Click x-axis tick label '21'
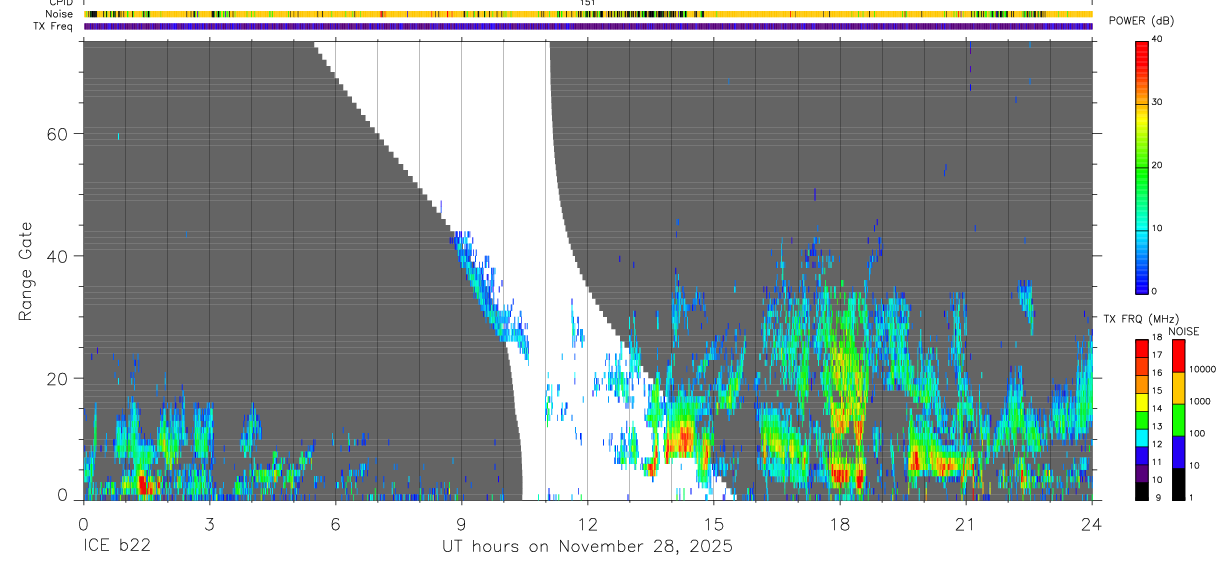Image resolution: width=1228 pixels, height=567 pixels. click(966, 524)
